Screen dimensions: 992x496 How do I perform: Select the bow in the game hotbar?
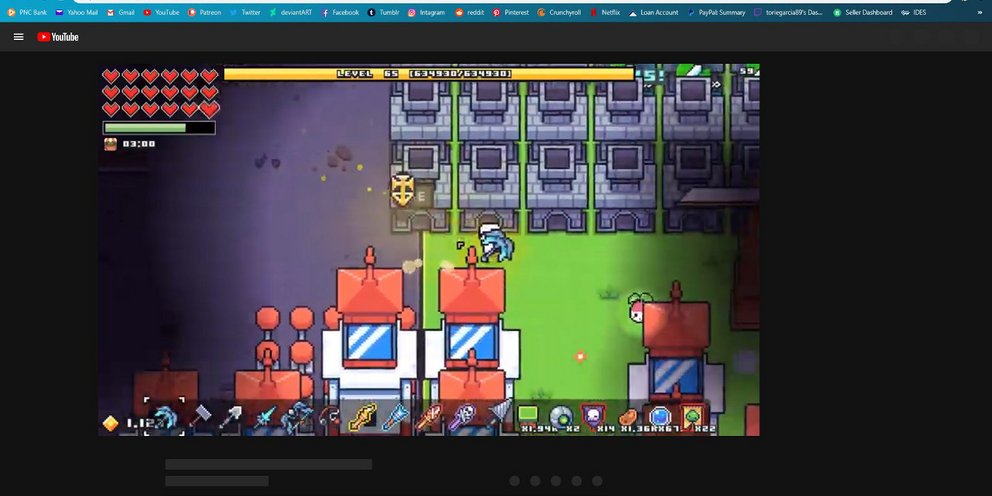(297, 416)
